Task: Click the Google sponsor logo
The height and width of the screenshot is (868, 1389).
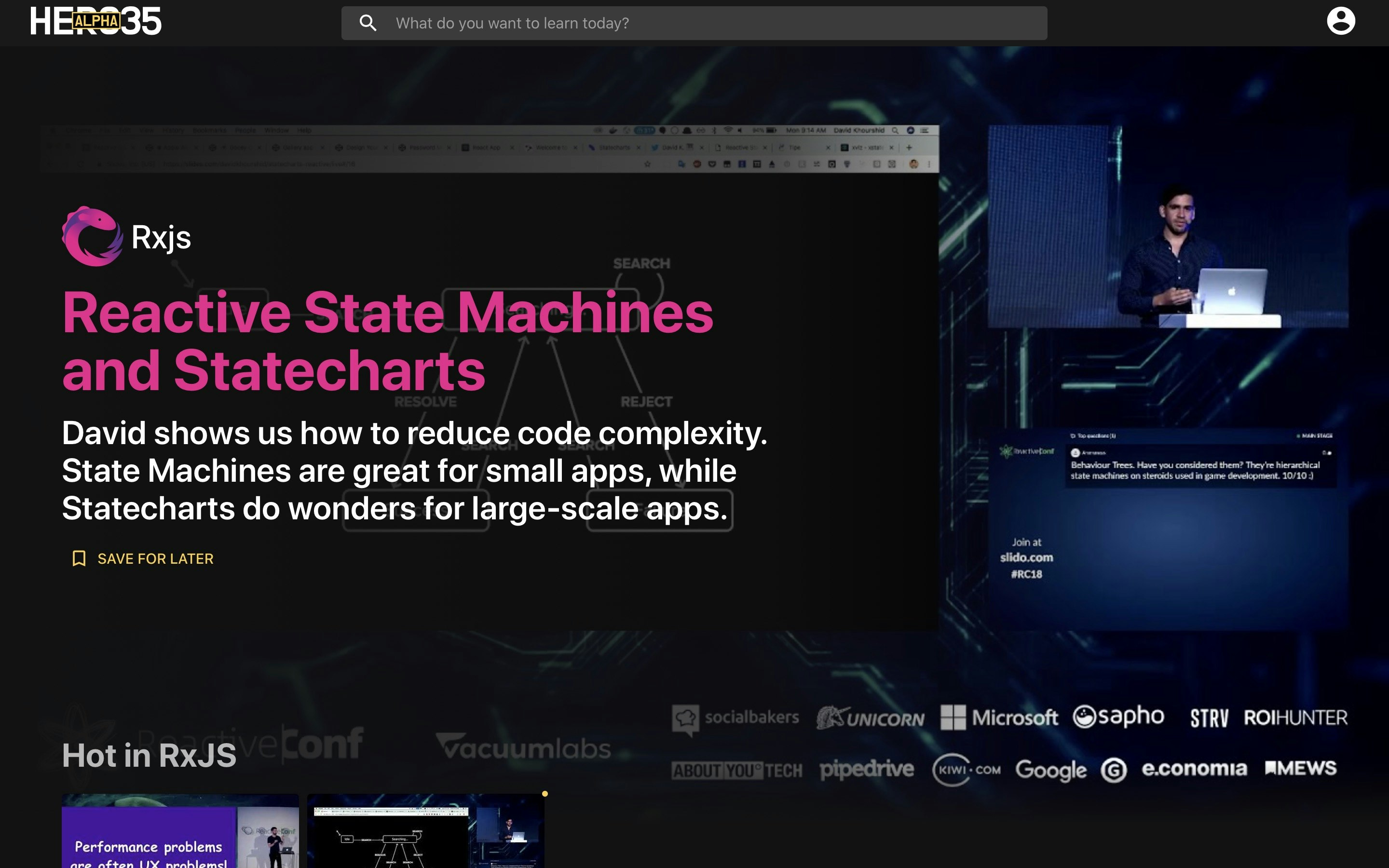Action: coord(1050,770)
